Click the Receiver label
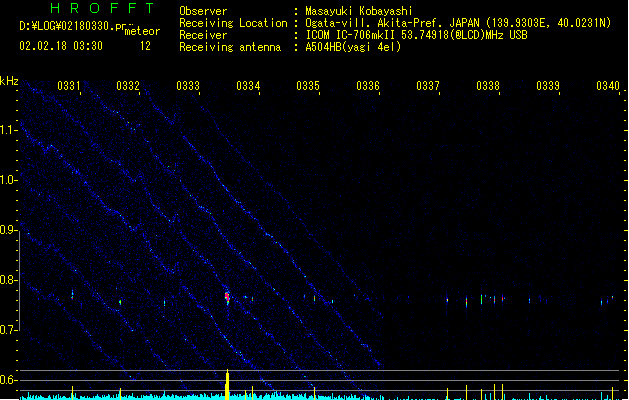The image size is (629, 400). tap(203, 35)
